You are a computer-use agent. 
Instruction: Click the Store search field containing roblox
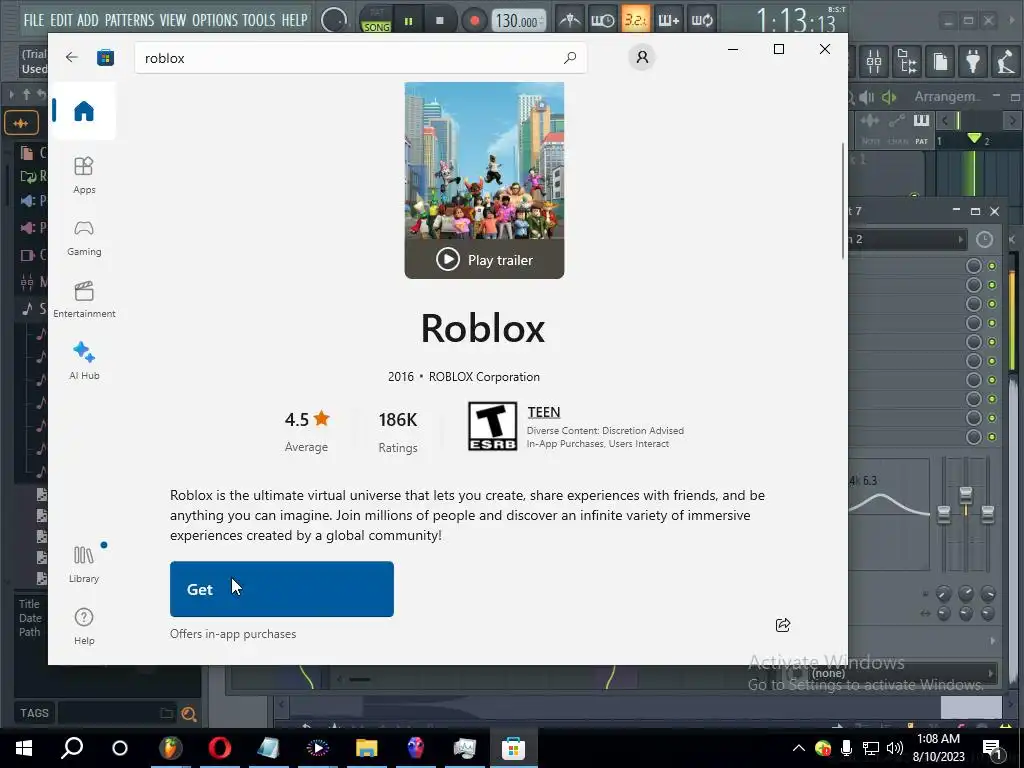point(360,57)
